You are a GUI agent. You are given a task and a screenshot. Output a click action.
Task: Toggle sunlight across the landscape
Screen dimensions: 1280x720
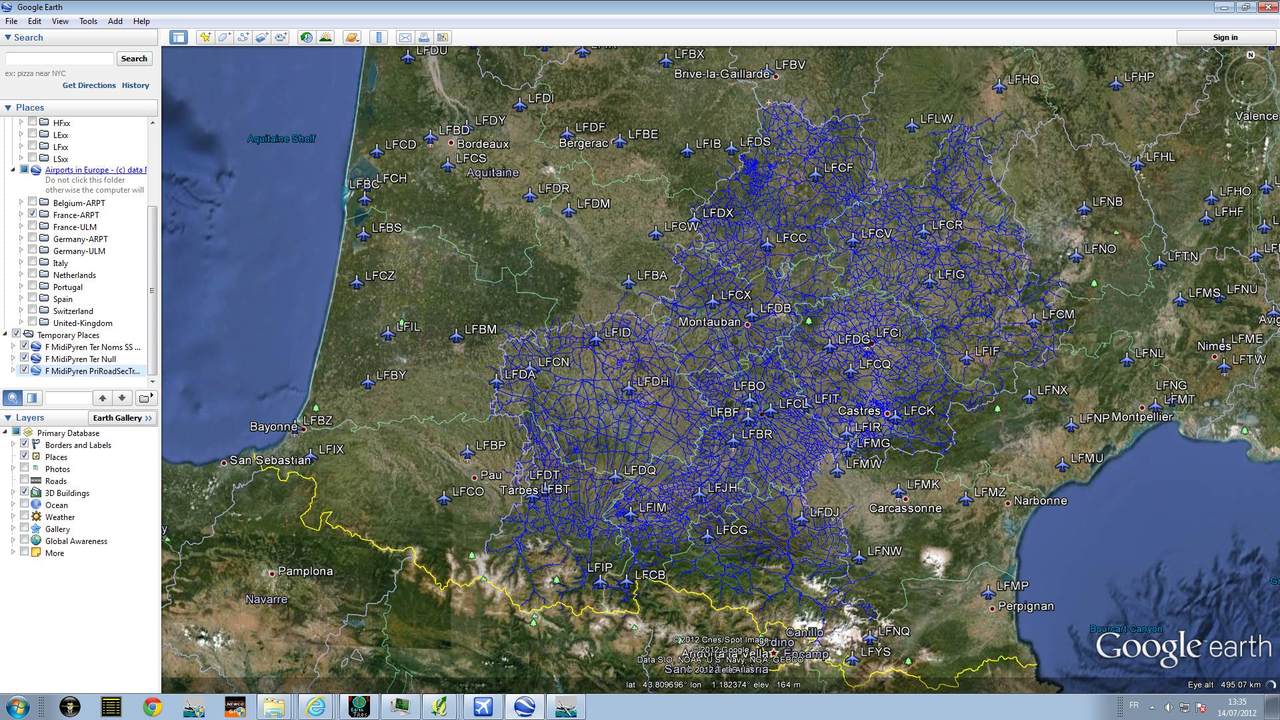pyautogui.click(x=325, y=37)
